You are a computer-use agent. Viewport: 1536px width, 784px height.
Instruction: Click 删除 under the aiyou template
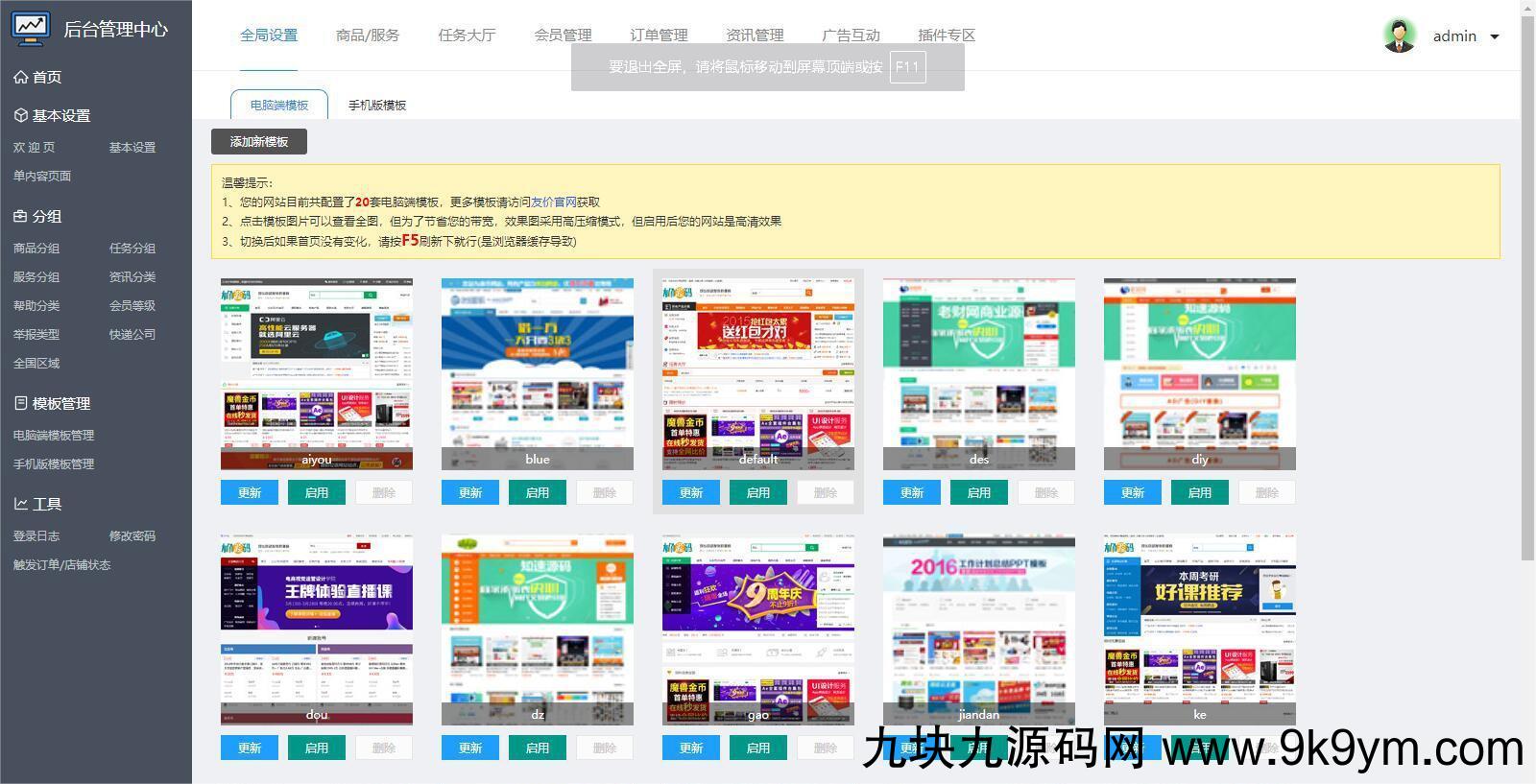[384, 492]
